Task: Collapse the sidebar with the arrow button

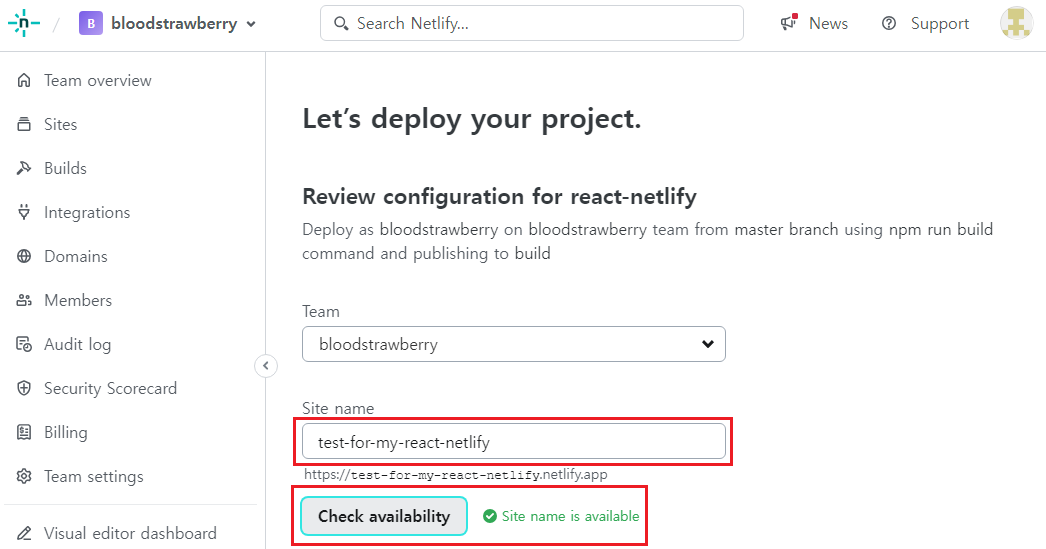Action: pyautogui.click(x=266, y=366)
